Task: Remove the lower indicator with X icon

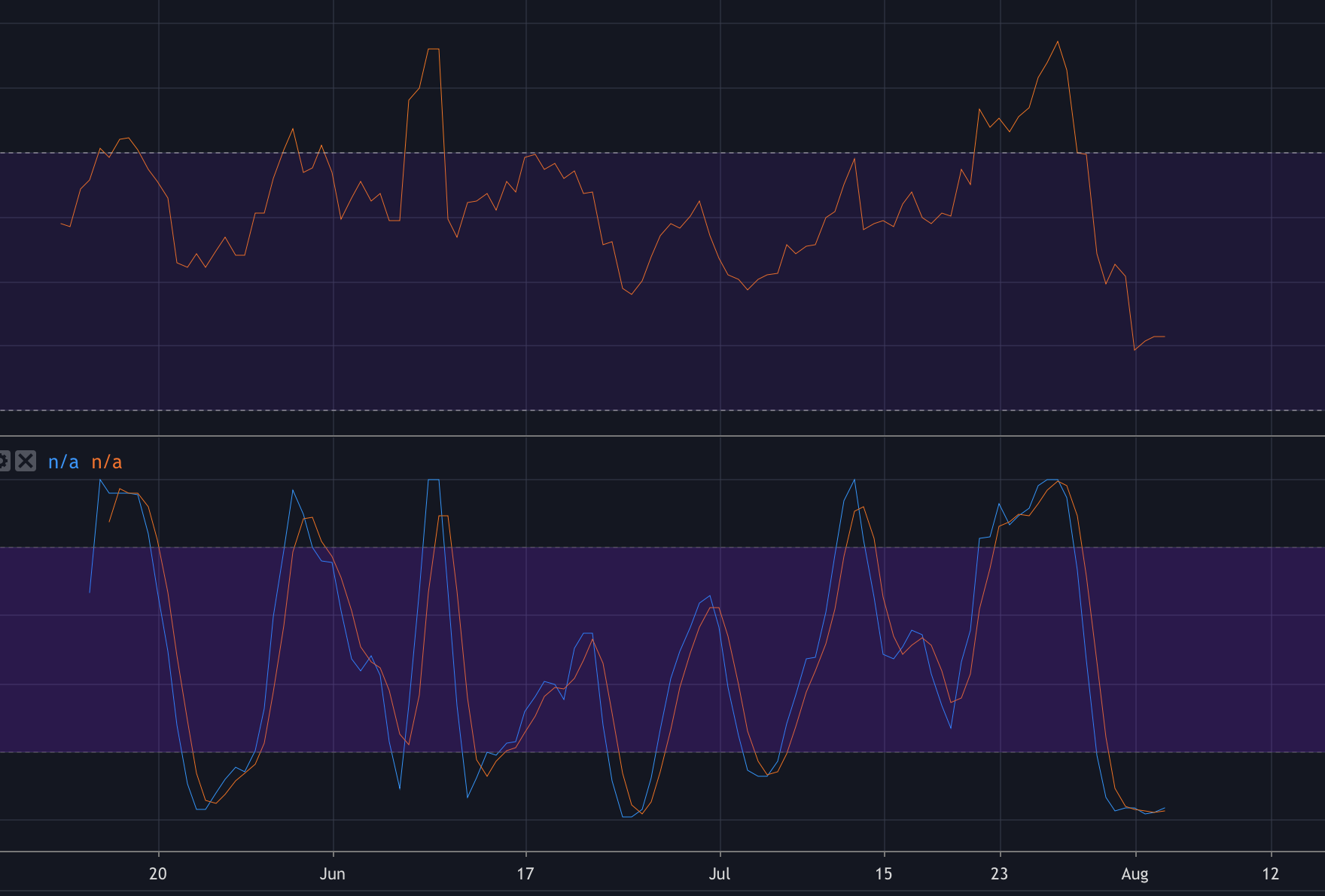Action: click(x=26, y=461)
